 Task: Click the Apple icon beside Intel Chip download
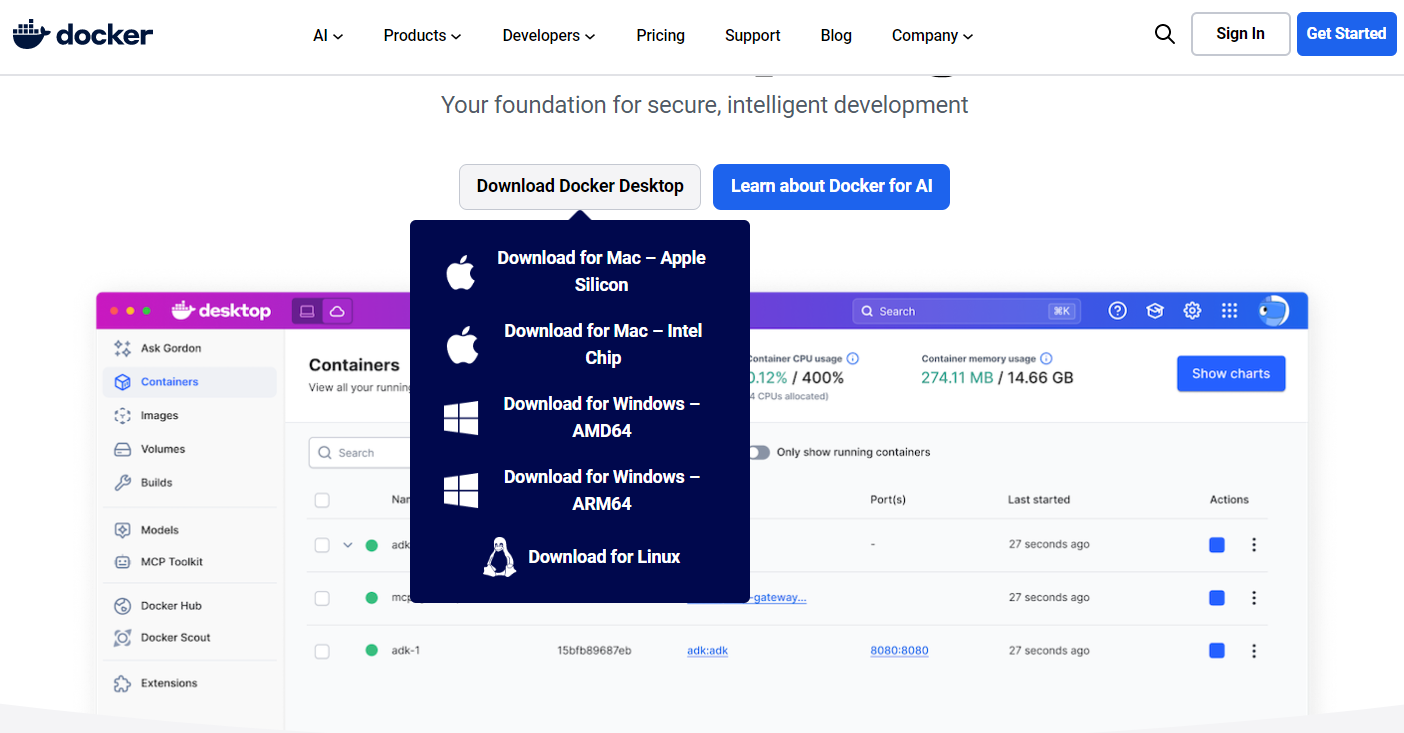coord(460,345)
